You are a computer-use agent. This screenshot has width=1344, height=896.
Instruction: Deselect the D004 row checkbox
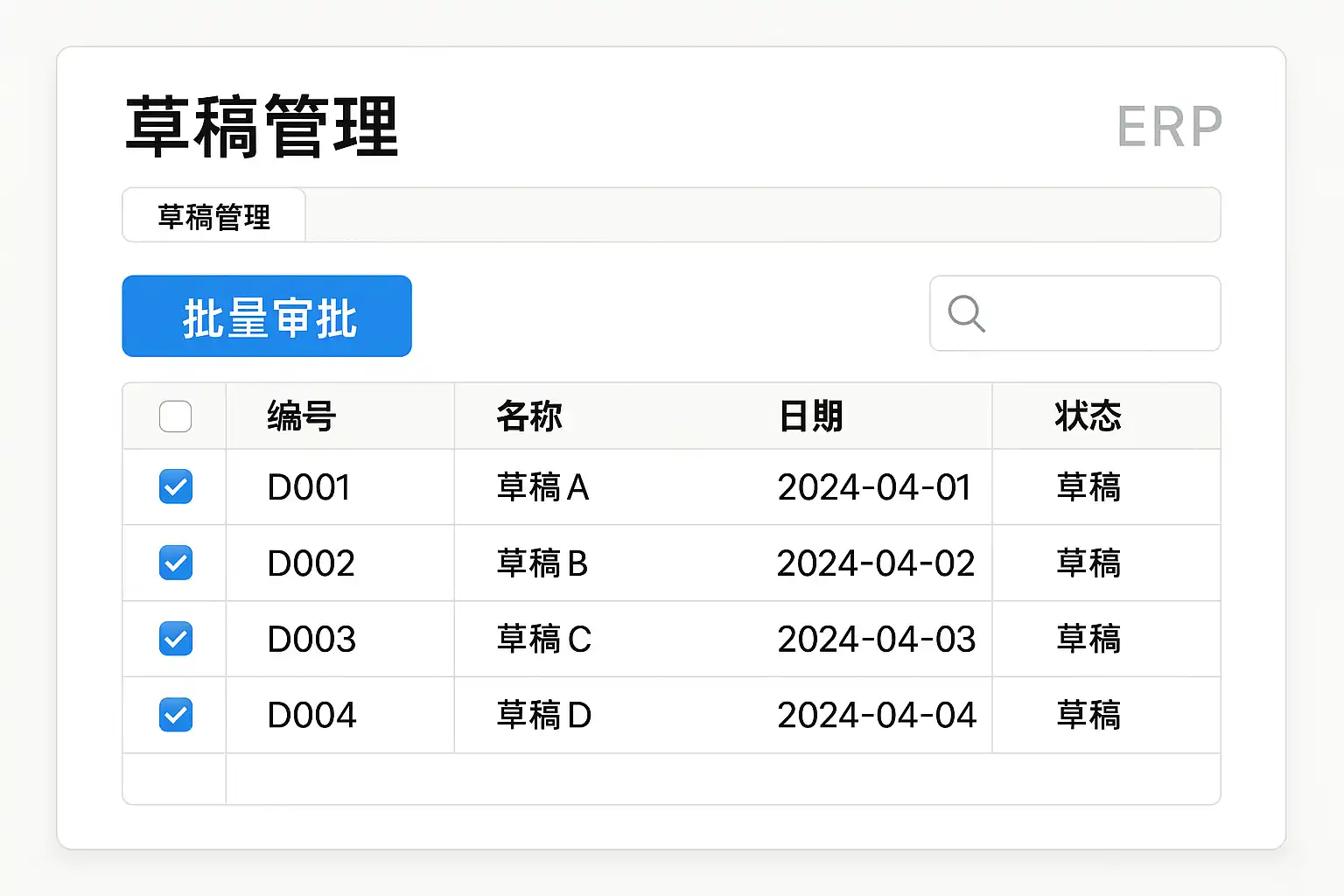tap(175, 715)
